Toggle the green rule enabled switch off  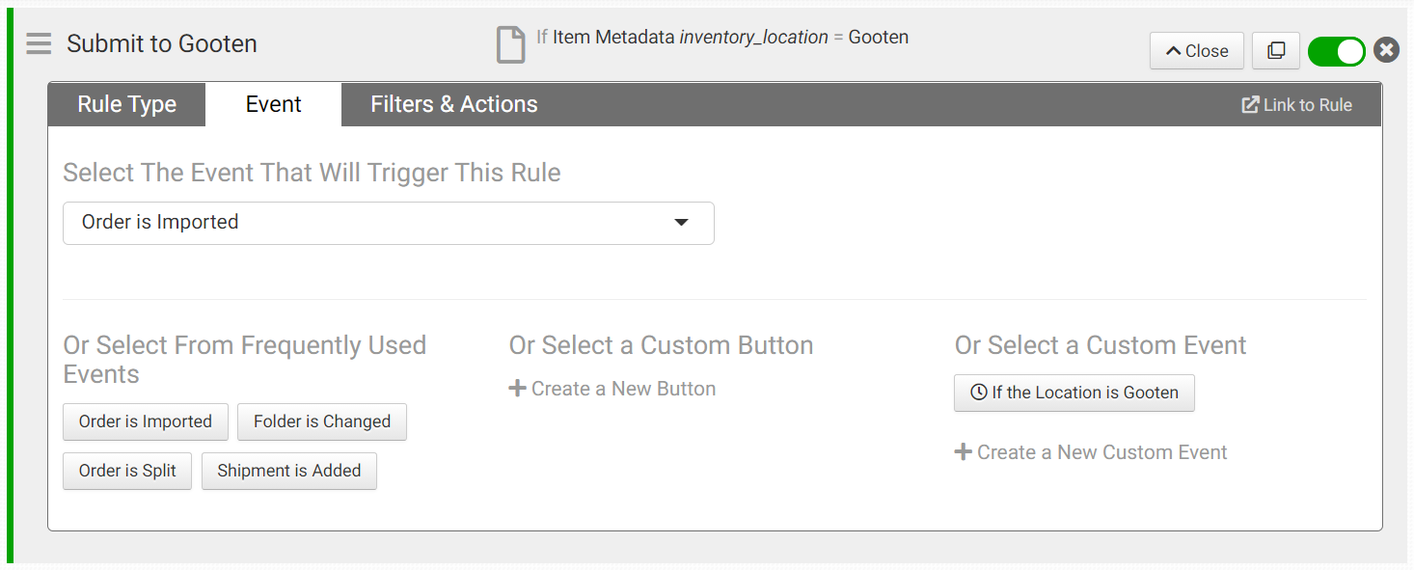pyautogui.click(x=1336, y=51)
